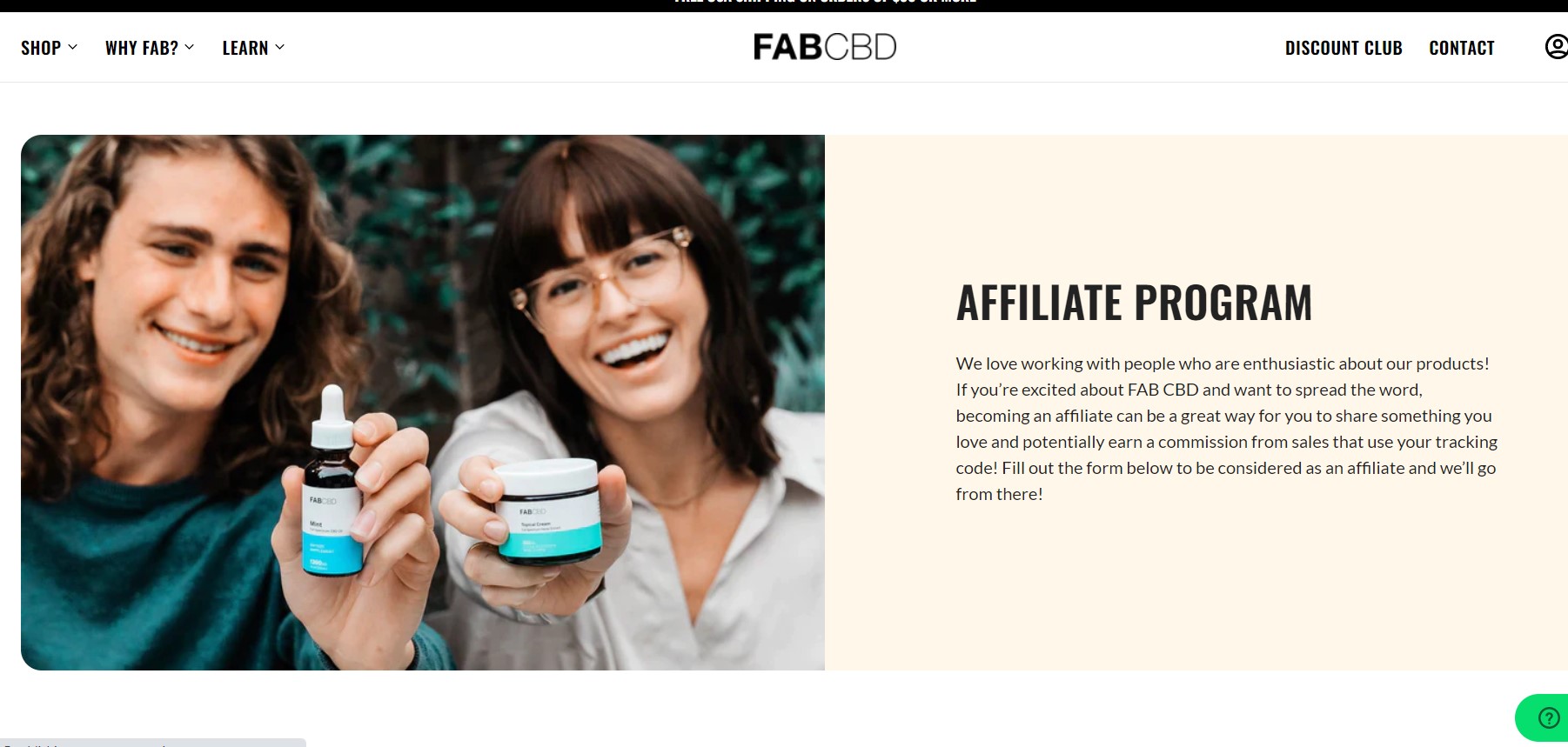
Task: Click the AFFILIATE PROGRAM heading
Action: [1134, 303]
